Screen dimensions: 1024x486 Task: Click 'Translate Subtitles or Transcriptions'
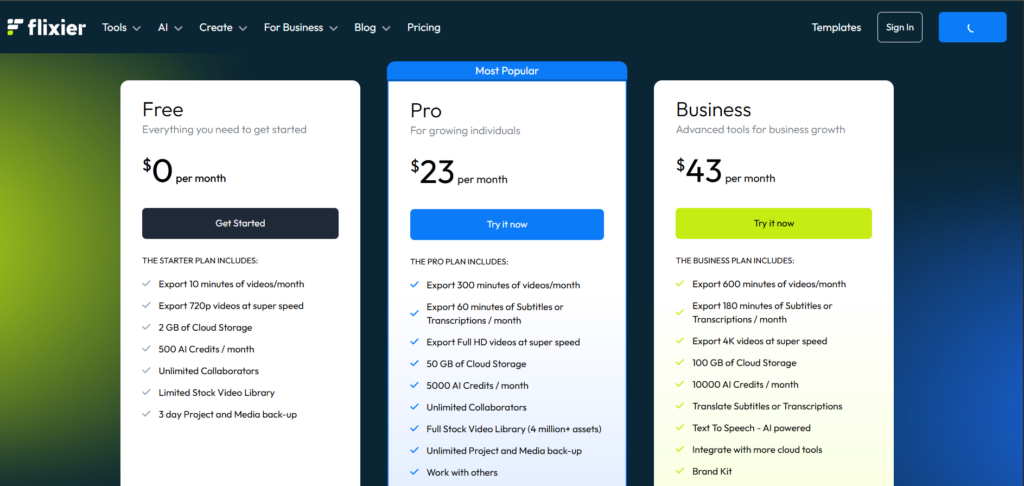click(767, 406)
